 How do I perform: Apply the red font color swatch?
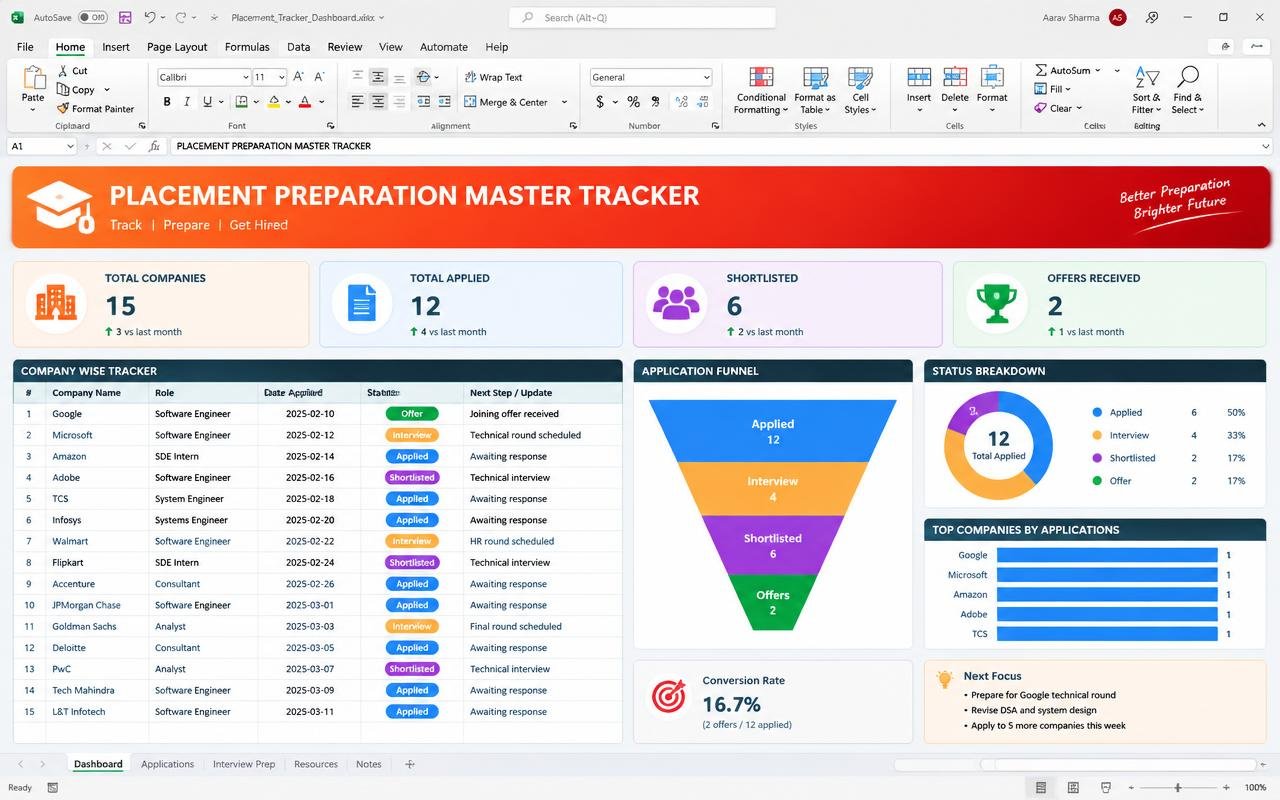[x=306, y=102]
